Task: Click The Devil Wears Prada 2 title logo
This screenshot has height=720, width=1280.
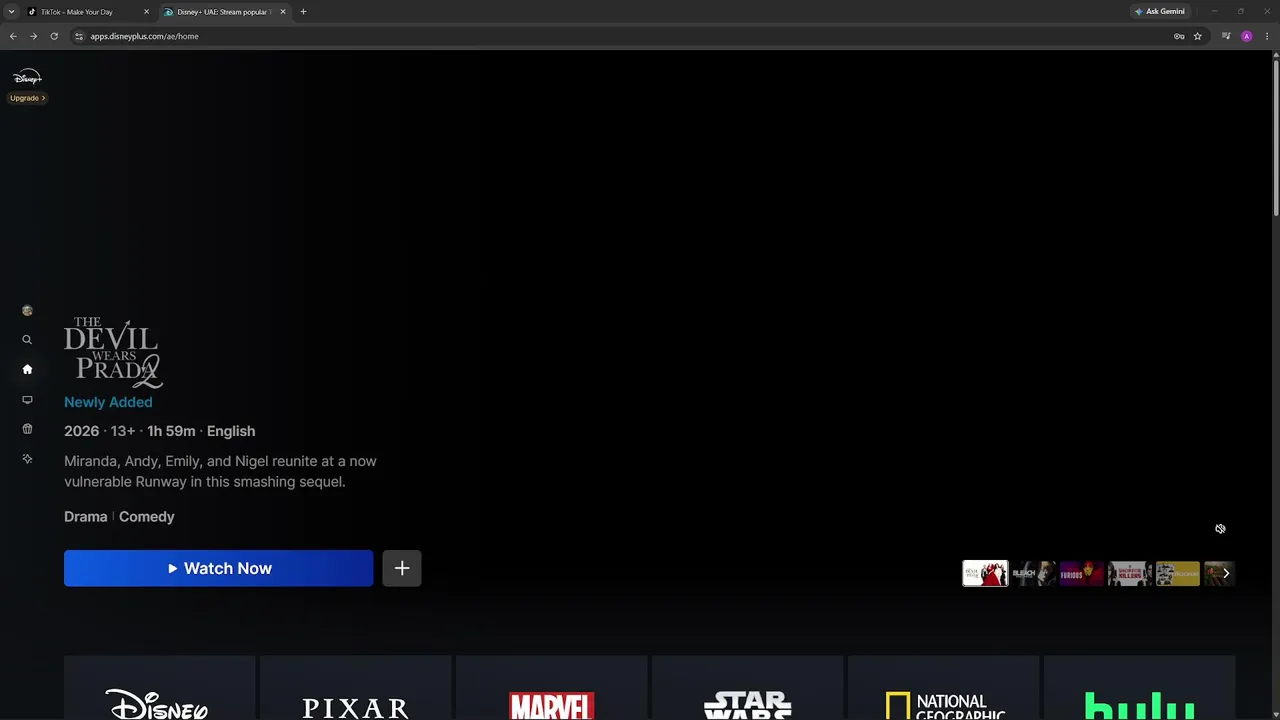Action: [x=113, y=352]
